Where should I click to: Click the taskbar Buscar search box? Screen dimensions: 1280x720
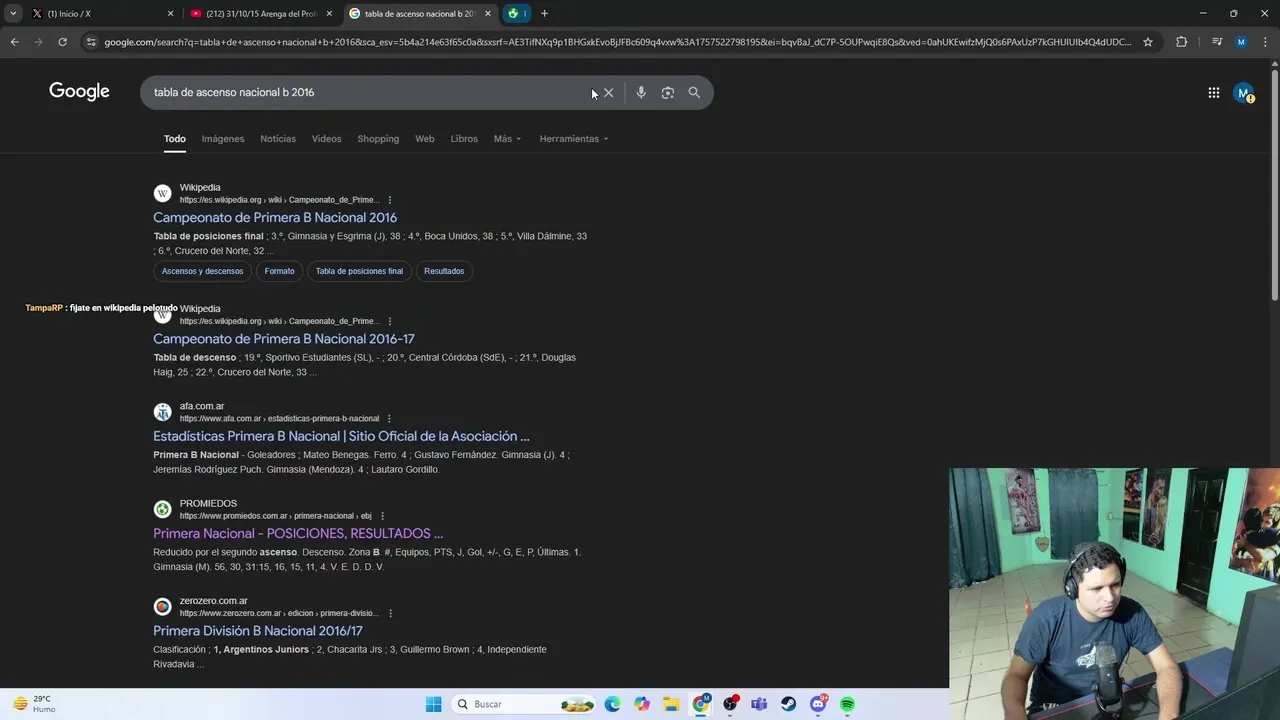[525, 704]
